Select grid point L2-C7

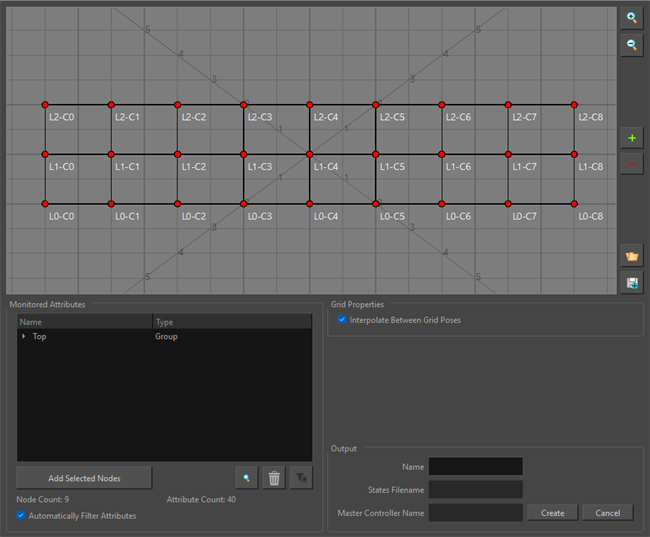click(x=508, y=105)
